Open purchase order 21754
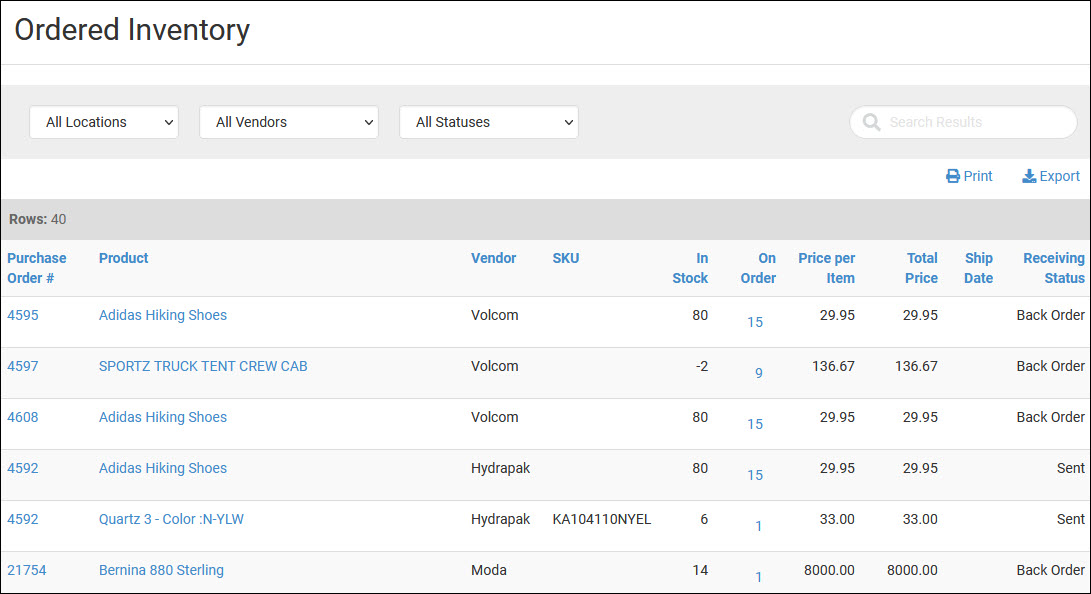1091x594 pixels. pos(27,570)
